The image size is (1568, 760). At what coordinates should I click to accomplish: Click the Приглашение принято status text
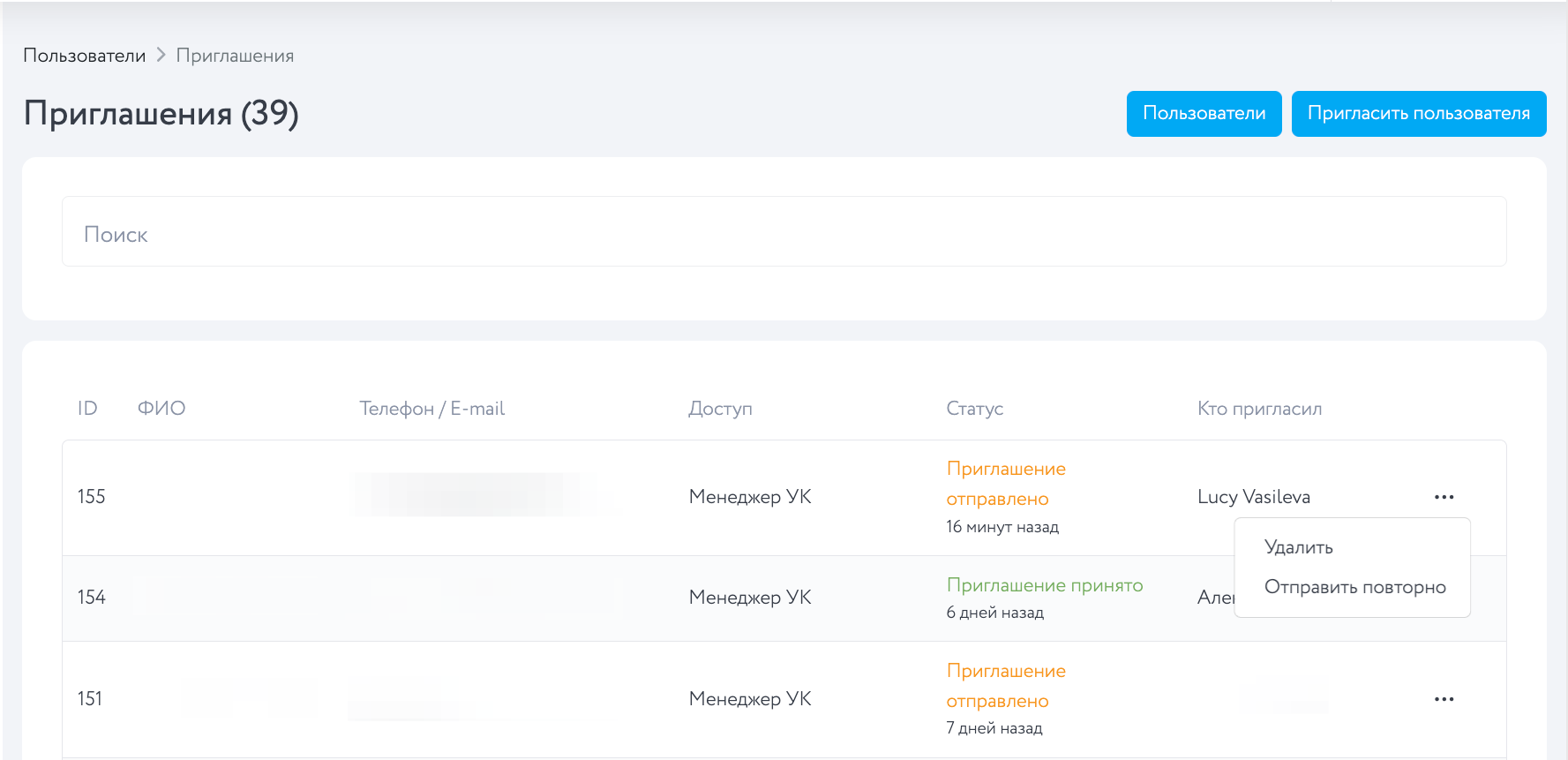point(1044,585)
